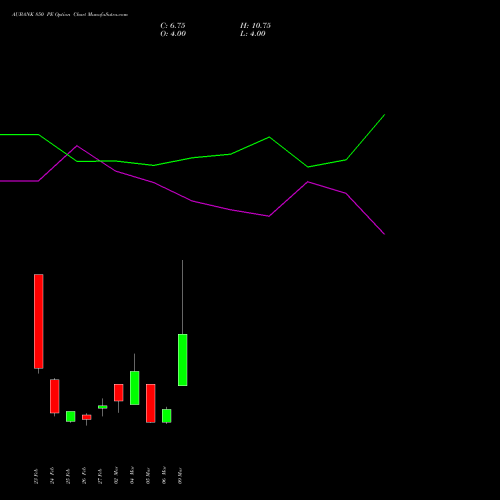The width and height of the screenshot is (500, 500).
Task: Click the 25 Feb date label
Action: tap(68, 476)
